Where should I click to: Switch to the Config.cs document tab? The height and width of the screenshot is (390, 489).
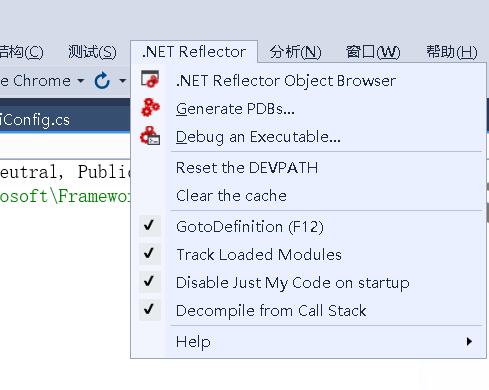tap(35, 120)
